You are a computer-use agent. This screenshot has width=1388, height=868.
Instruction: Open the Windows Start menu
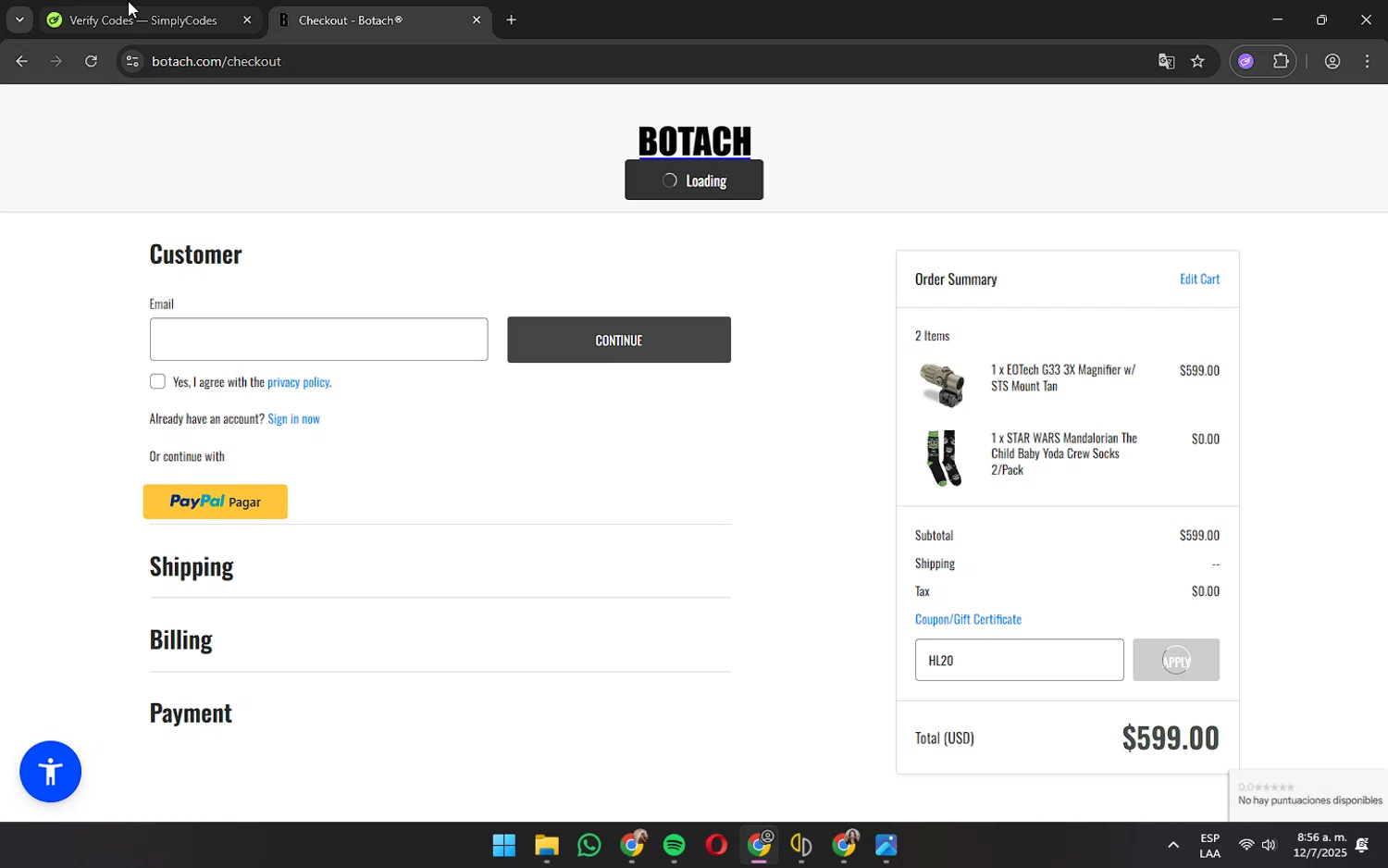point(504,845)
